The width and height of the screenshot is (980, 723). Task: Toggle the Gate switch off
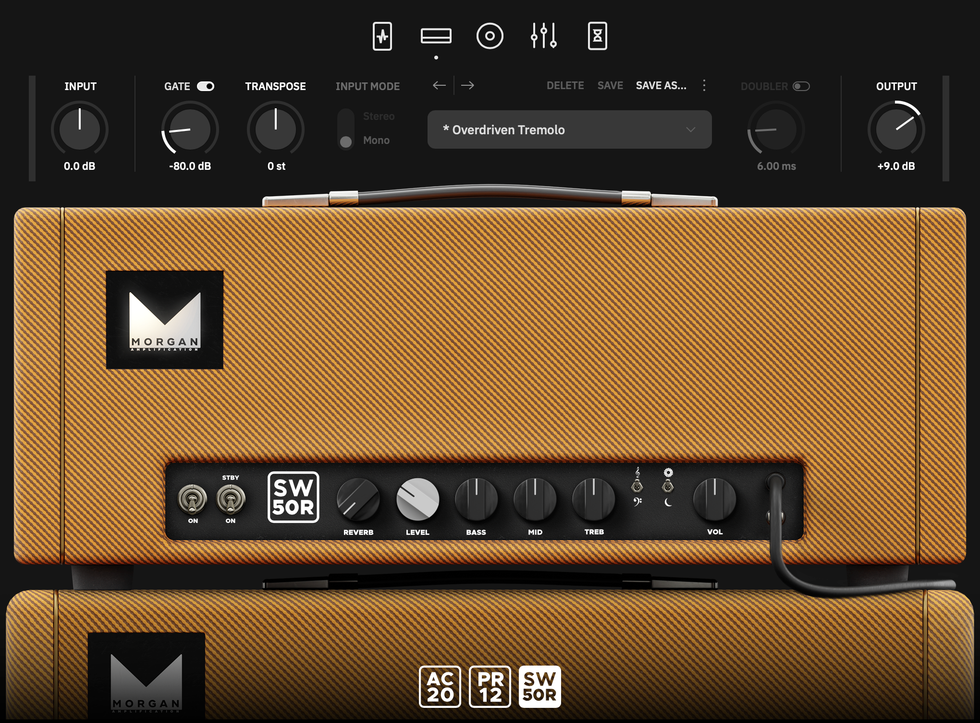[x=206, y=87]
